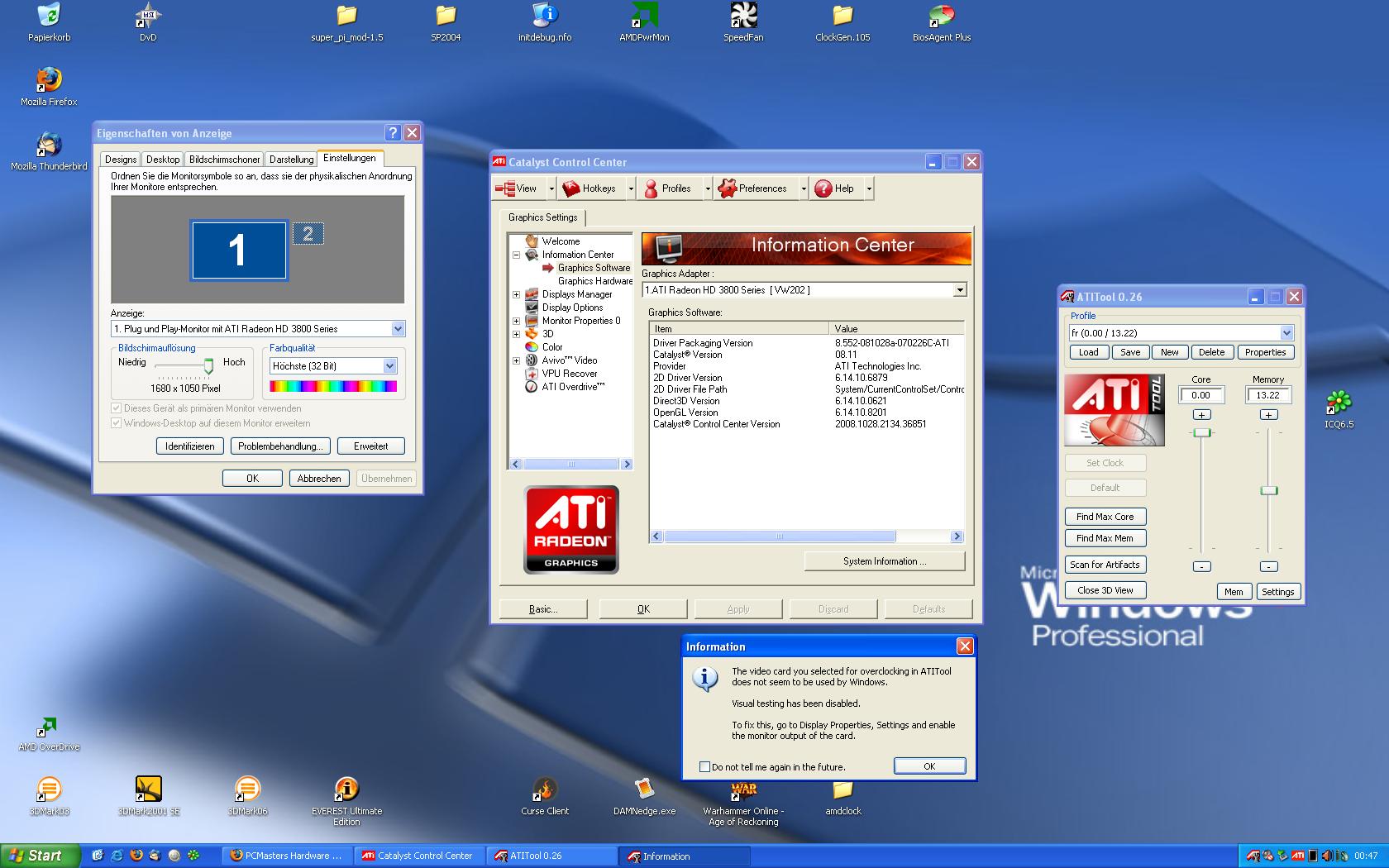The height and width of the screenshot is (868, 1389).
Task: Open the Anzeige monitor dropdown
Action: [398, 329]
